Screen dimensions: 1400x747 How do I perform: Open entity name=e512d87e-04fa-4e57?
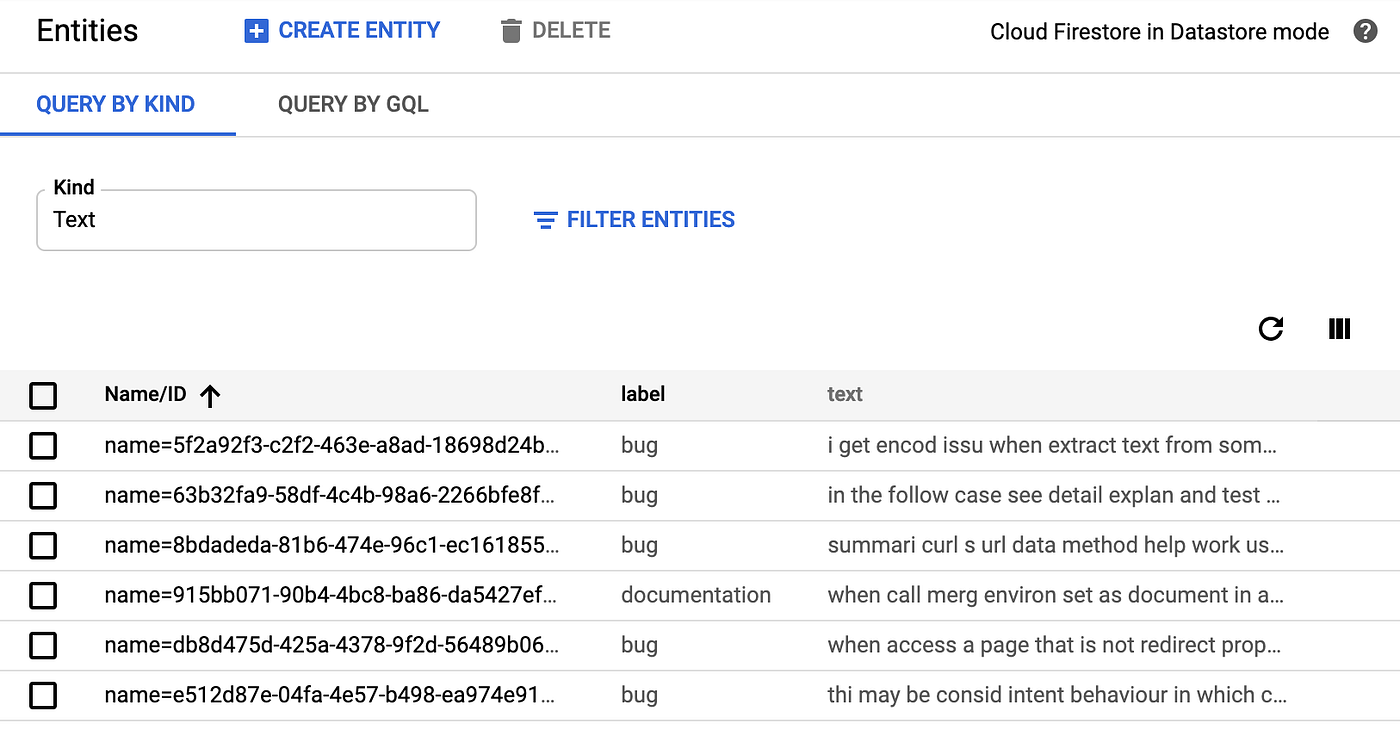(x=332, y=695)
